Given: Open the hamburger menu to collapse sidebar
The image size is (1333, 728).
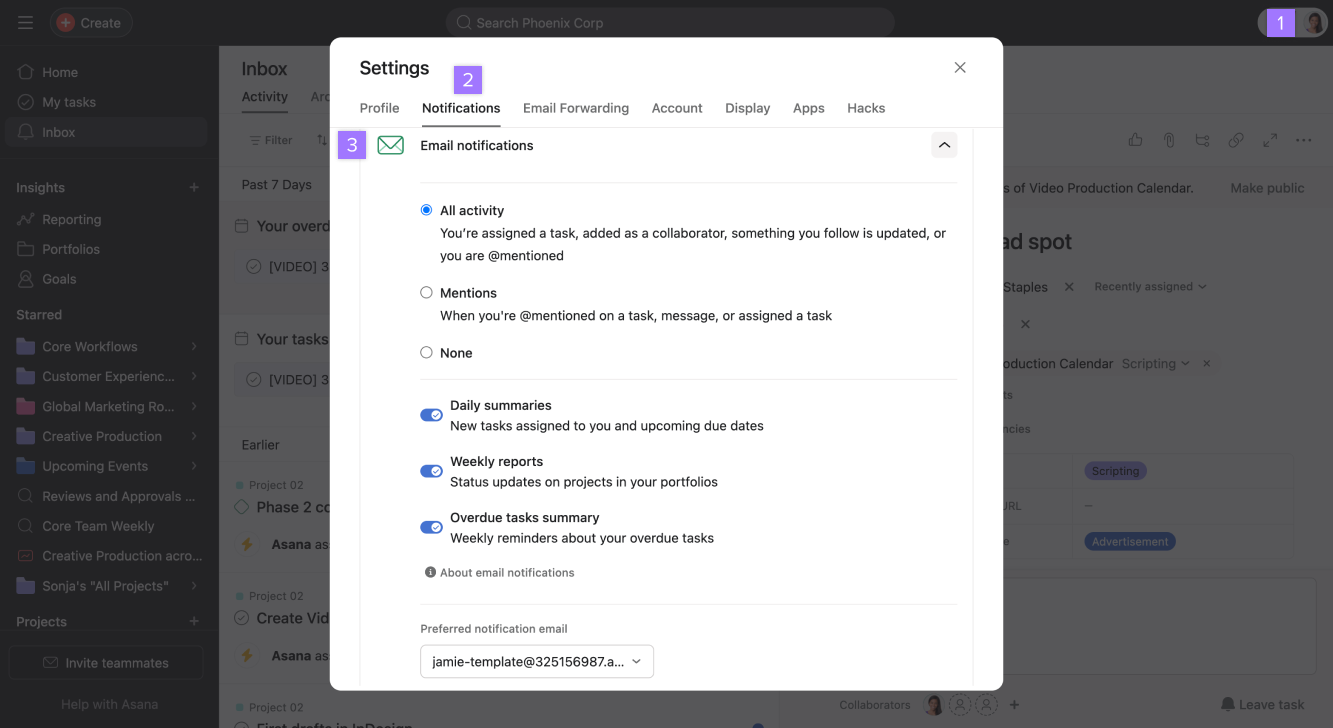Looking at the screenshot, I should pyautogui.click(x=24, y=22).
